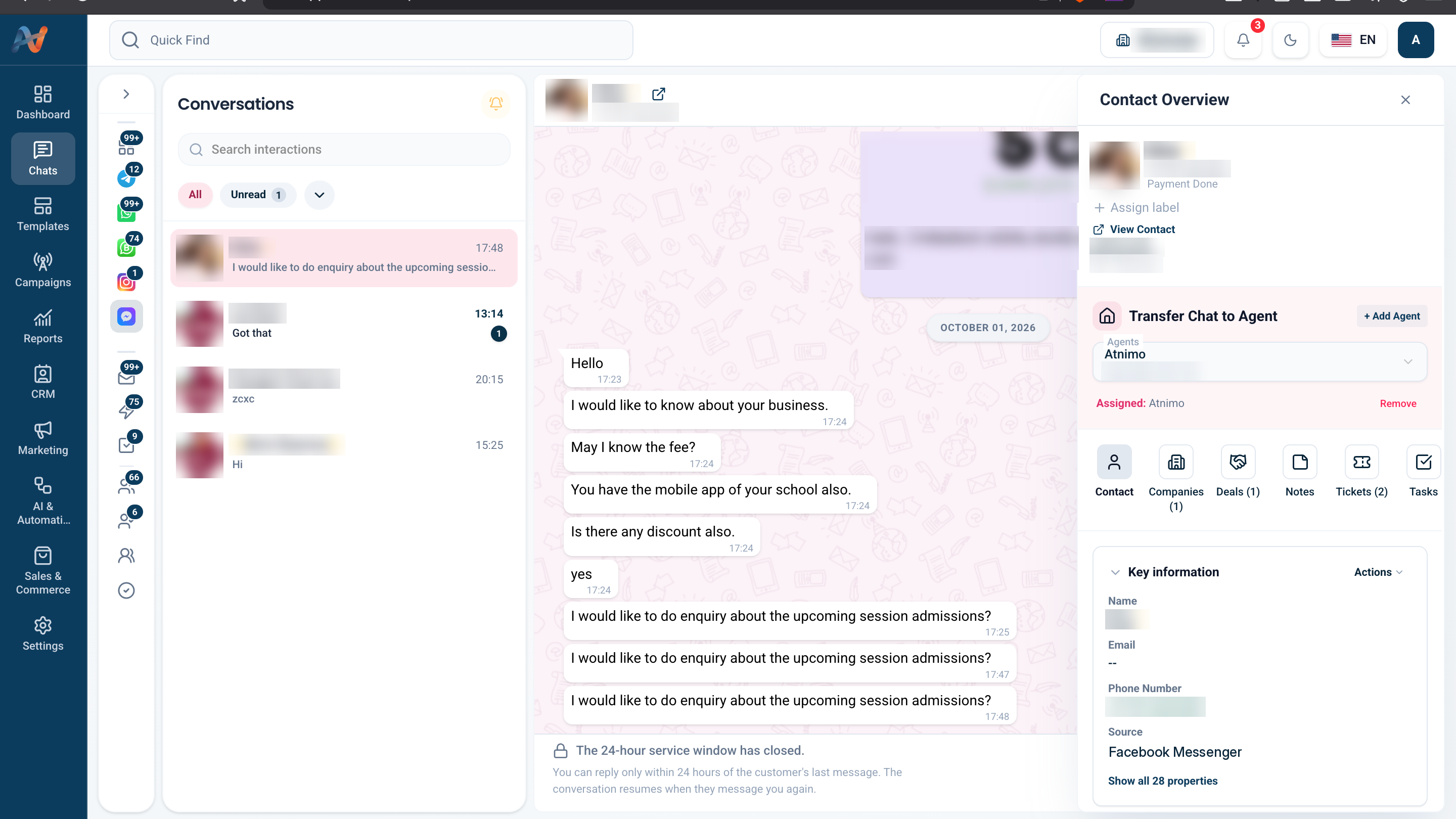The height and width of the screenshot is (819, 1456).
Task: Click the Search interactions field
Action: tap(344, 149)
